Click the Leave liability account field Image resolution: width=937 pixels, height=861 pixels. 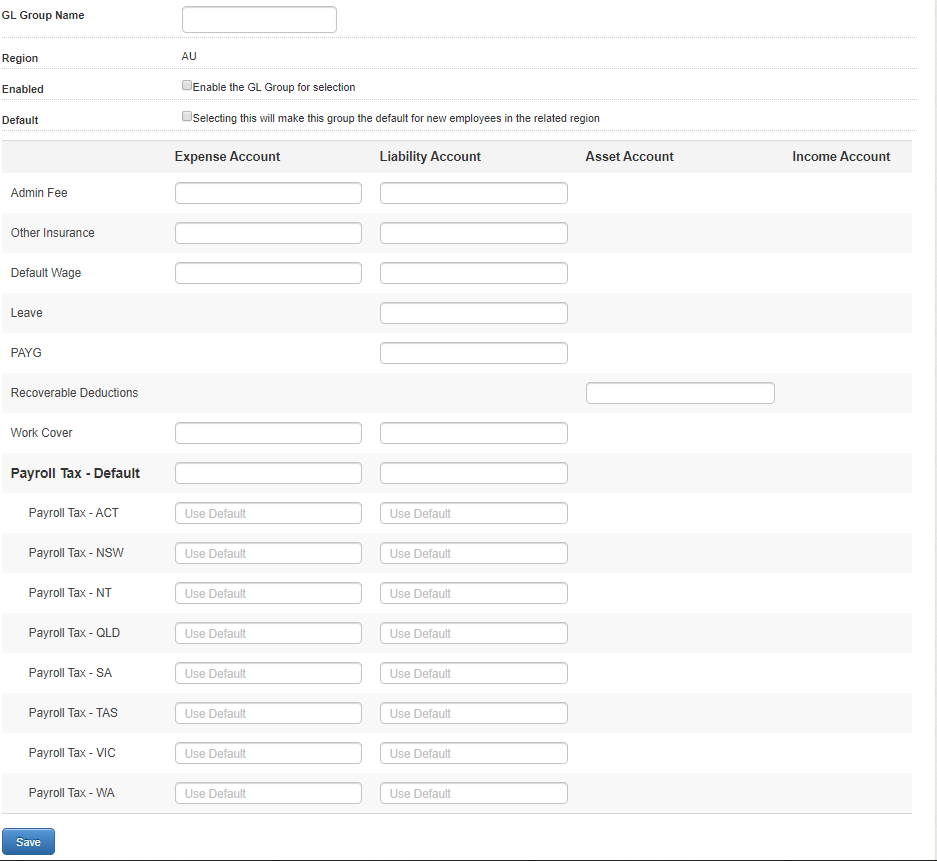473,313
